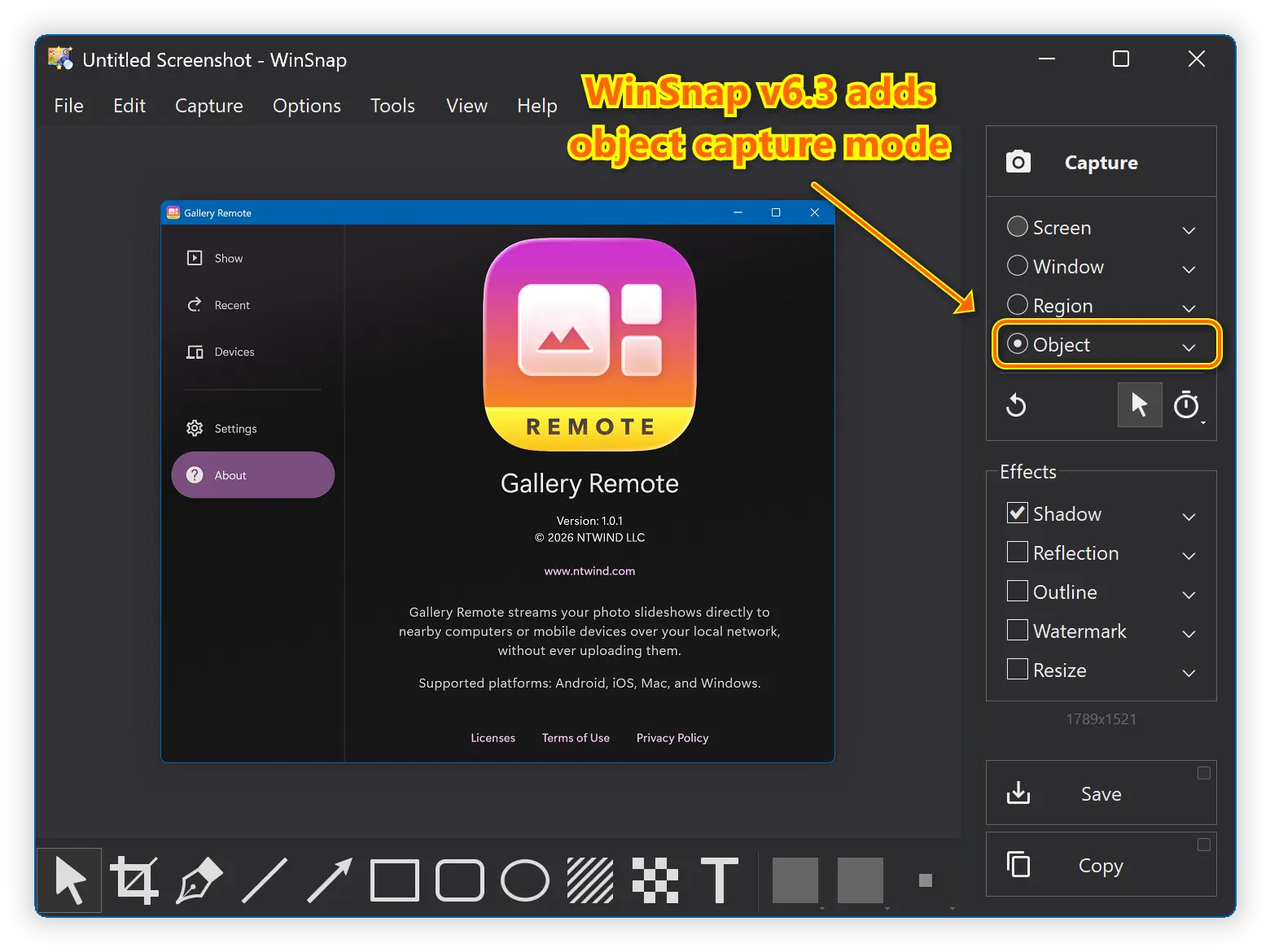Click Settings gear in Gallery Remote sidebar

point(195,428)
